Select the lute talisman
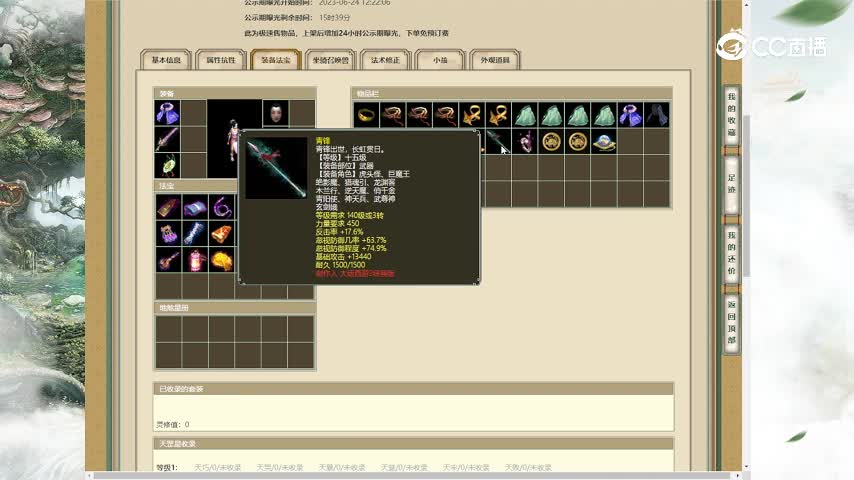 (168, 260)
